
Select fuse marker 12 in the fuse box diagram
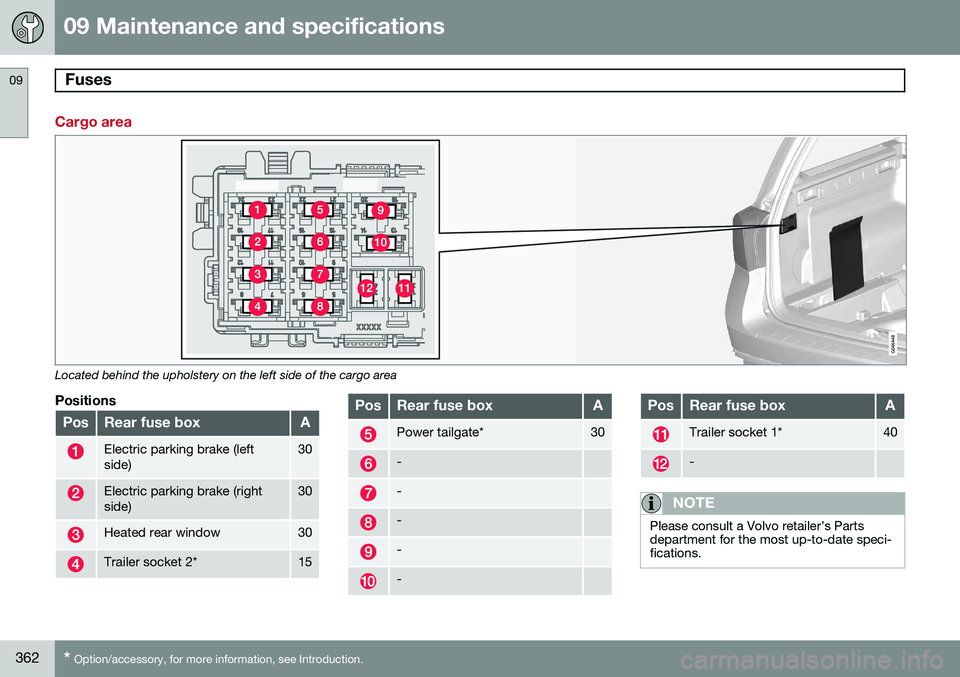pos(366,288)
